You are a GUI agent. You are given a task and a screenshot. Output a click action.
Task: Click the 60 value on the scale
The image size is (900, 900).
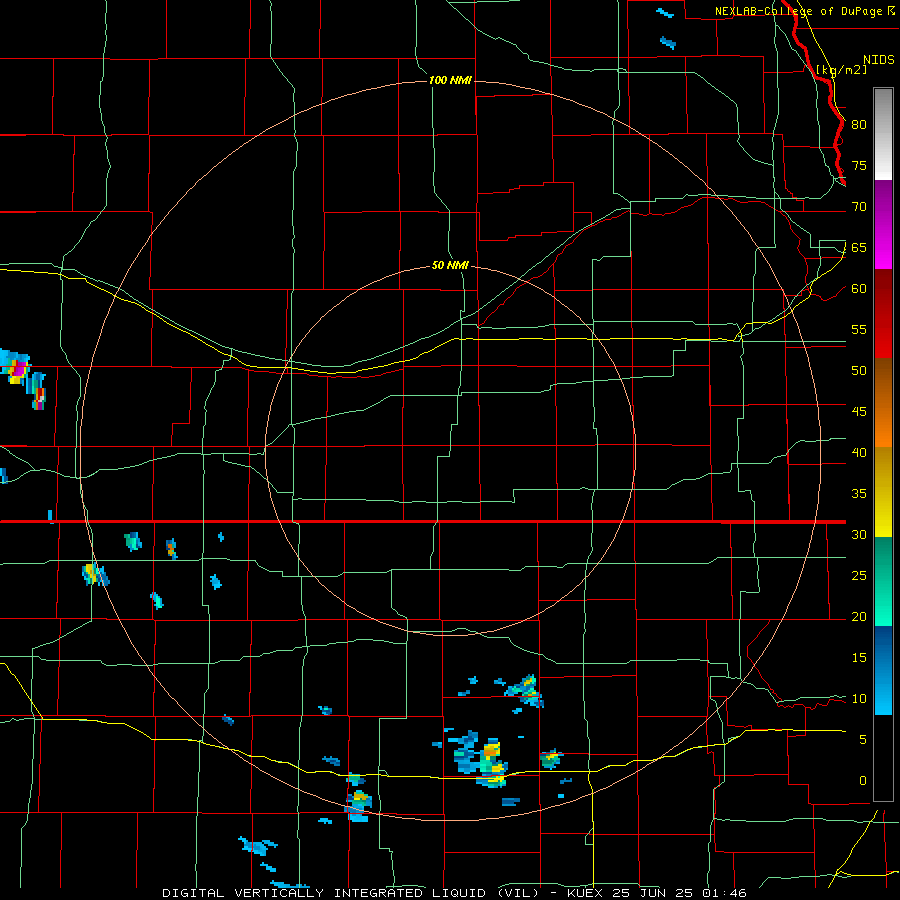859,289
